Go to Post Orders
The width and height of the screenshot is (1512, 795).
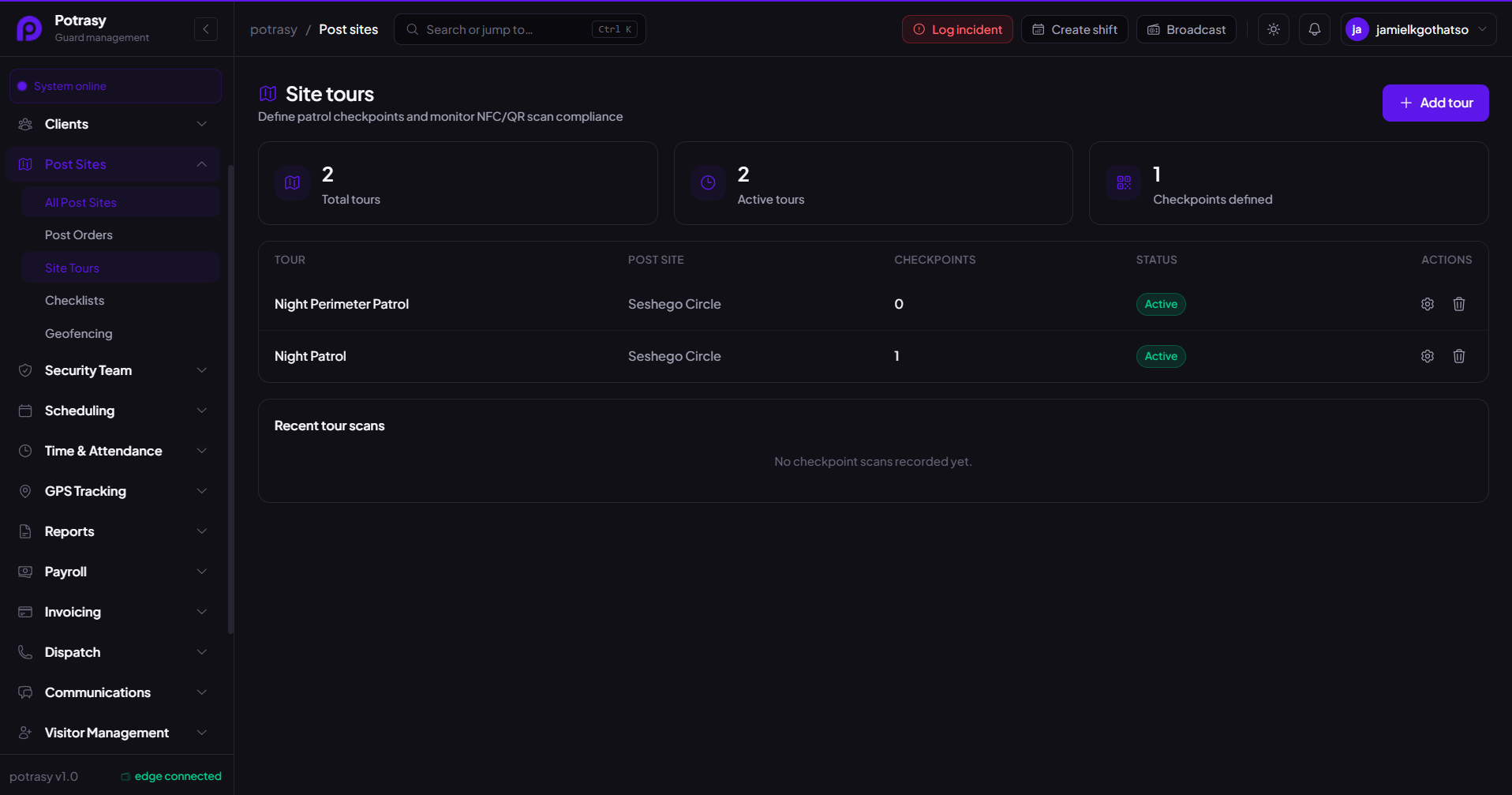(121, 235)
